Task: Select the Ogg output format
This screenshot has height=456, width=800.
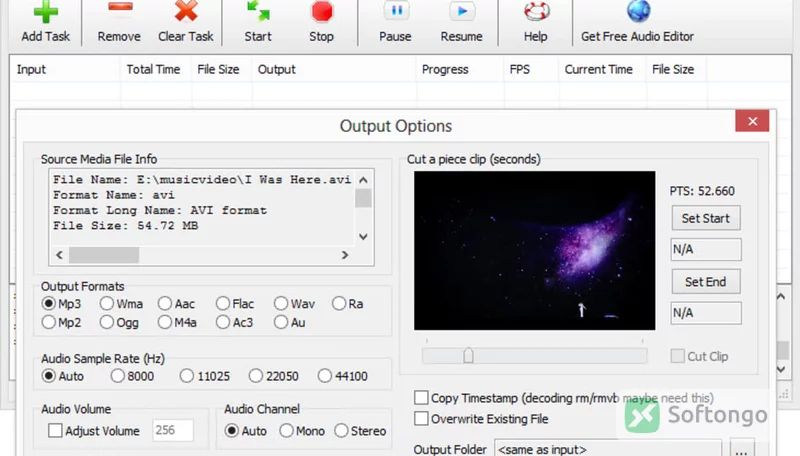Action: click(107, 322)
